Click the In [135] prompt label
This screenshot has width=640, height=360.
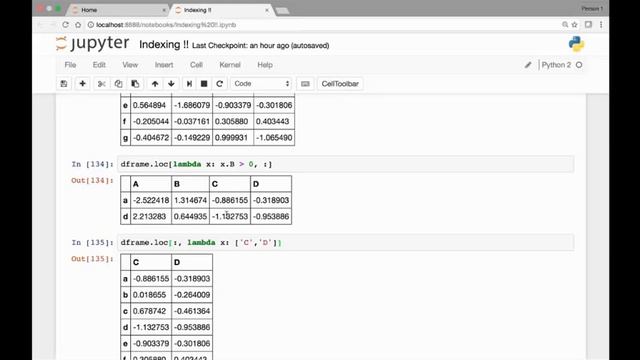click(x=92, y=242)
